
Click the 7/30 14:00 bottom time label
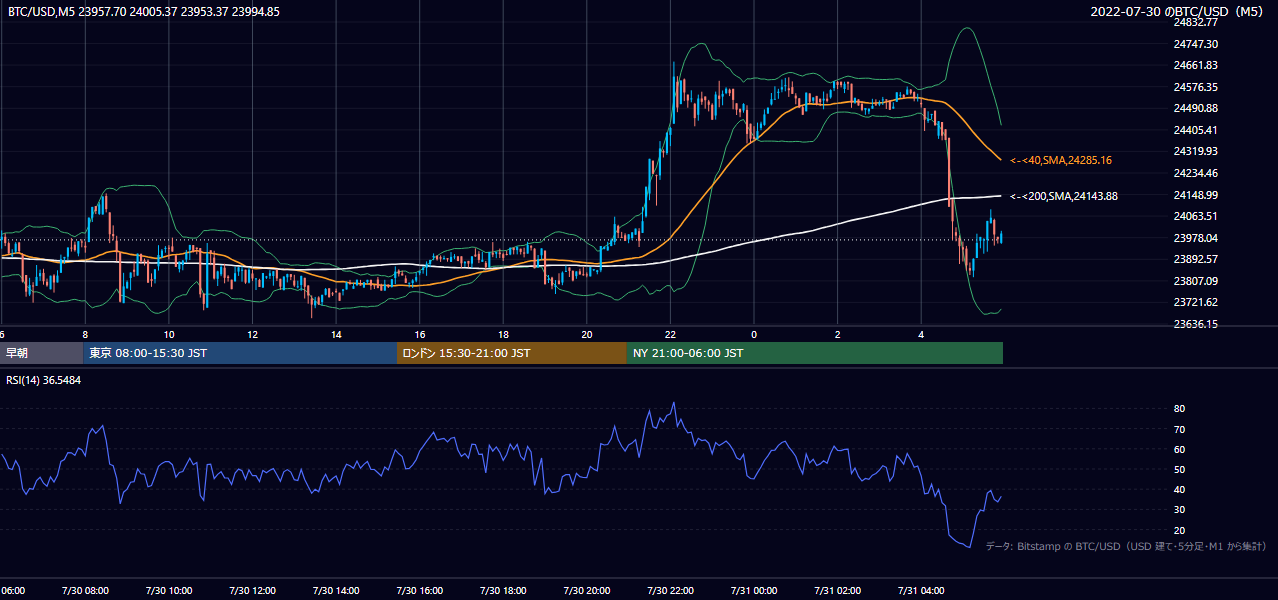pyautogui.click(x=336, y=591)
